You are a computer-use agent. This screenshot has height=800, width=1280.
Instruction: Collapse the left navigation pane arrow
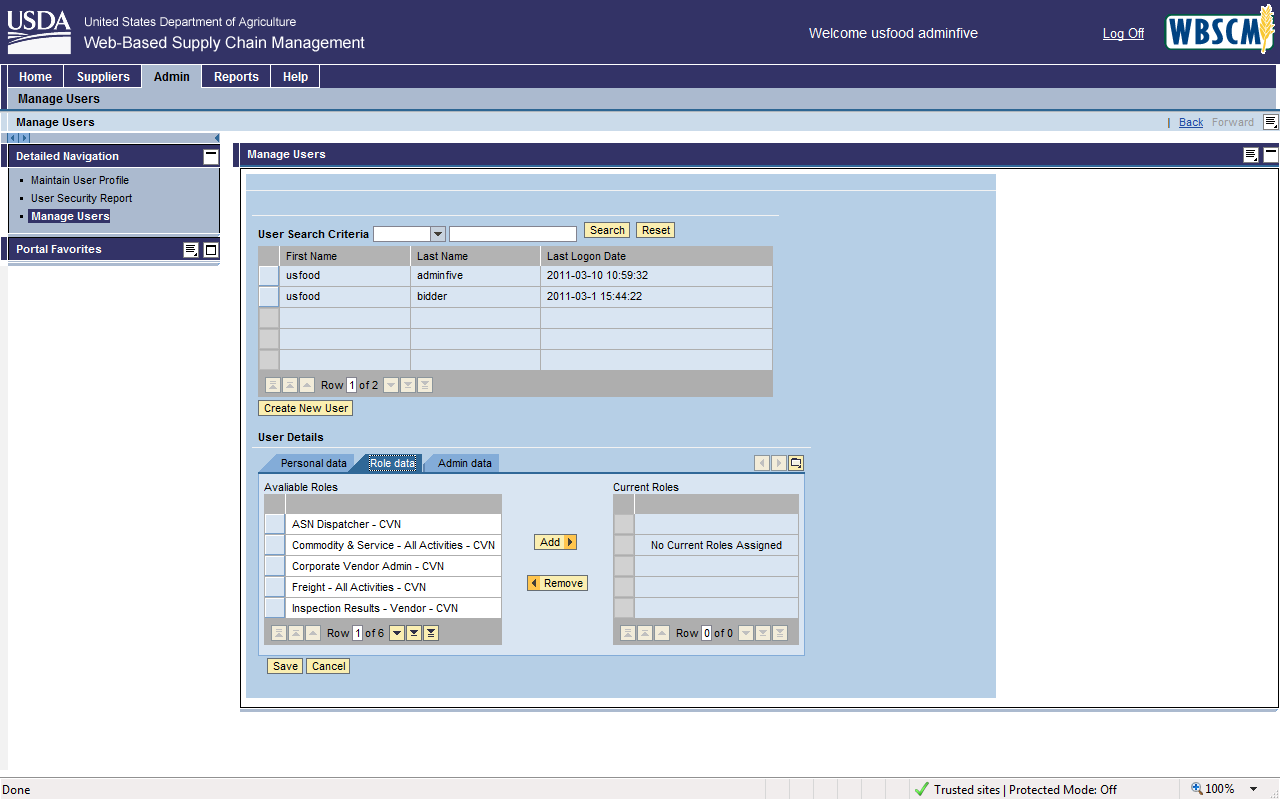pyautogui.click(x=216, y=138)
